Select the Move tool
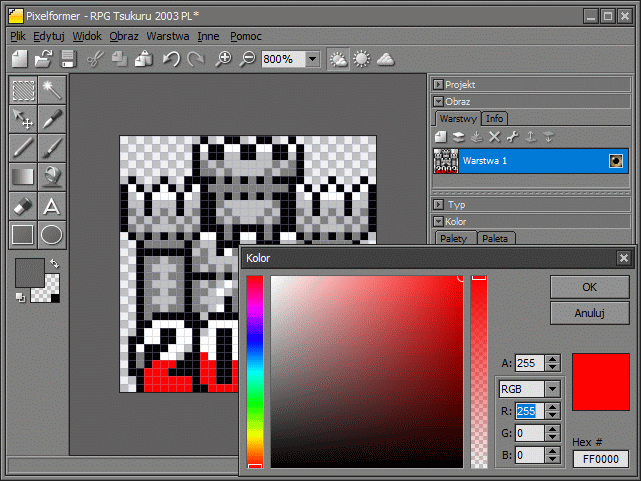The height and width of the screenshot is (481, 641). (x=23, y=119)
